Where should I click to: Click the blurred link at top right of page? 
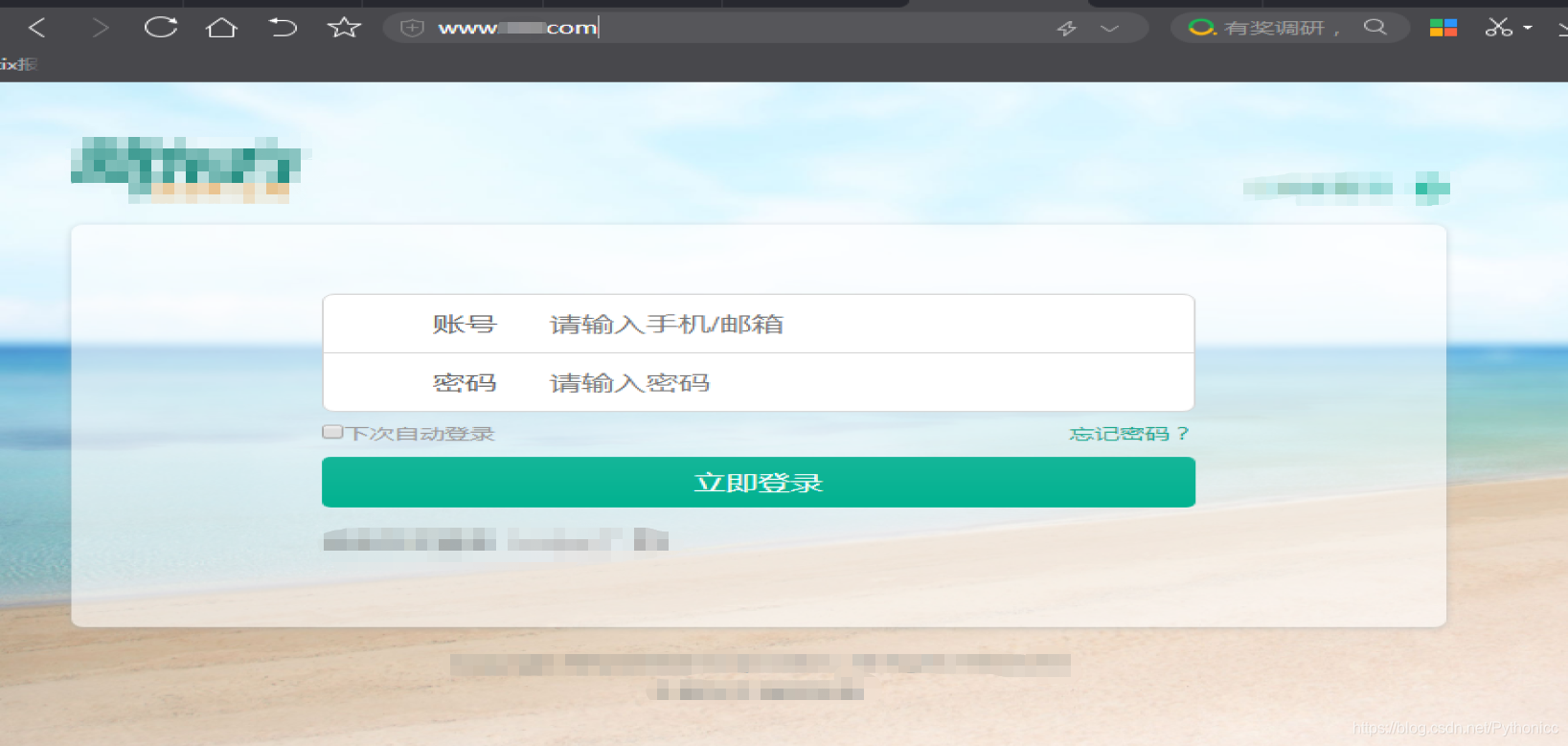point(1346,188)
